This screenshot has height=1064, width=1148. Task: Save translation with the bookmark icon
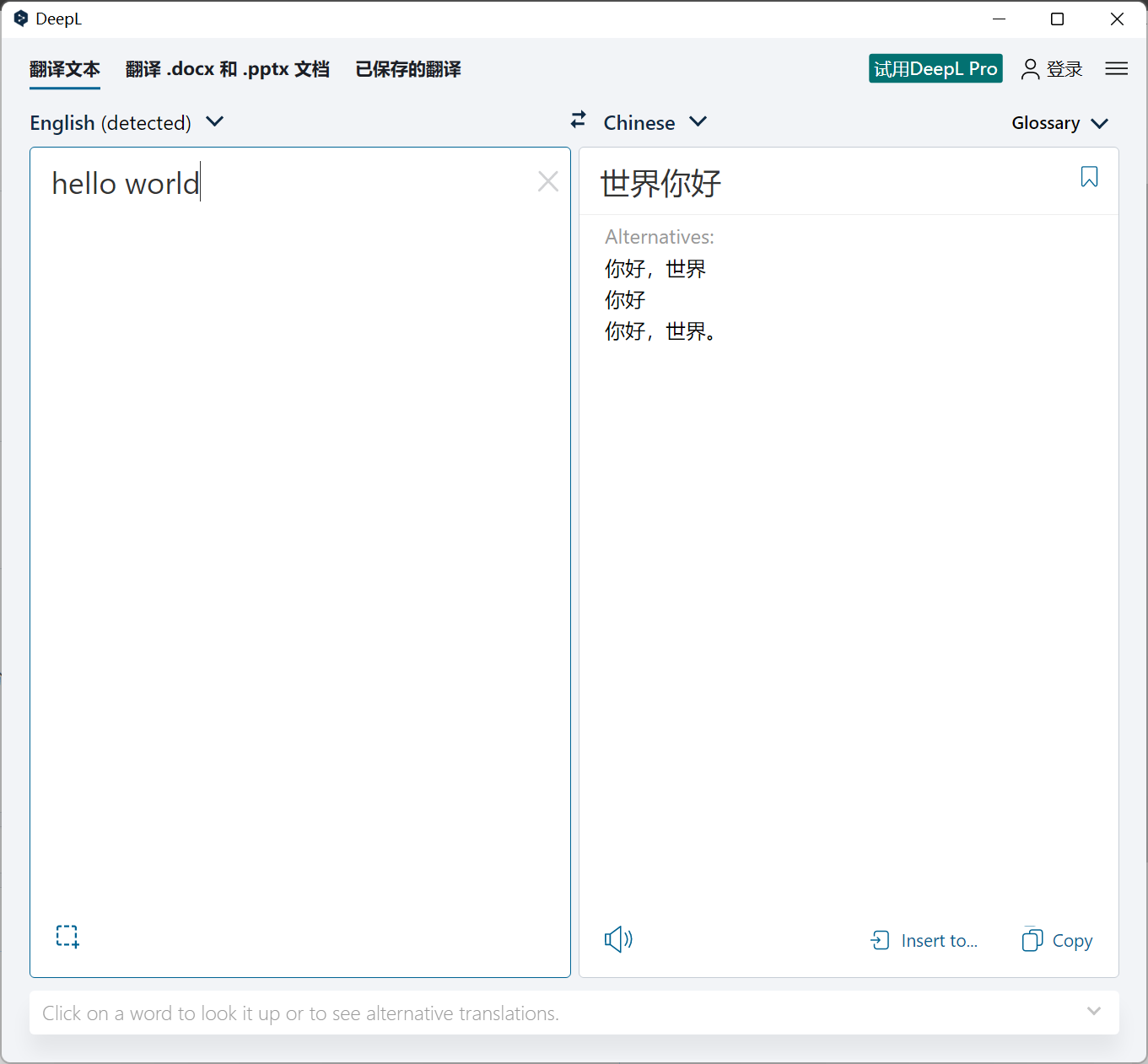(1089, 177)
